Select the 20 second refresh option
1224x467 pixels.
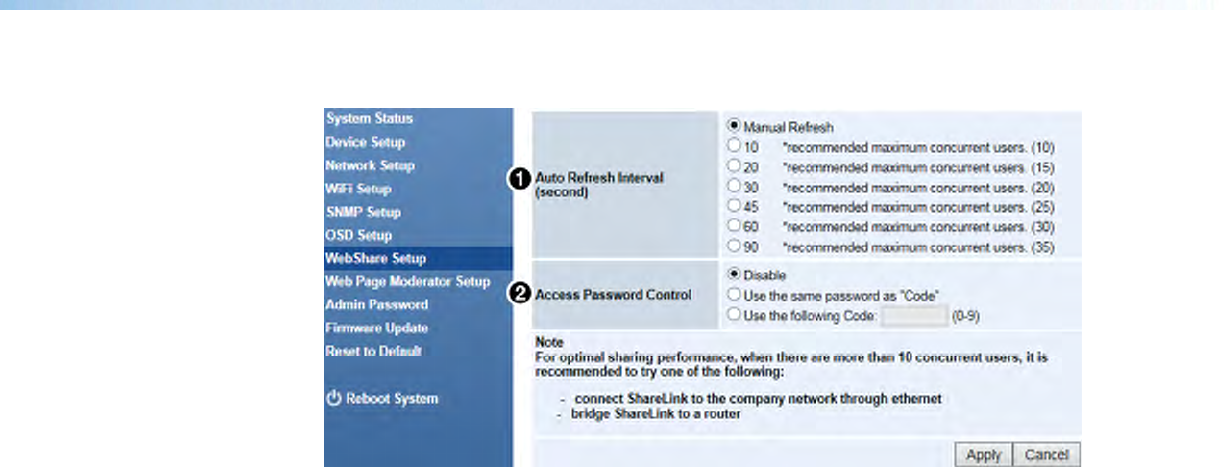coord(735,166)
